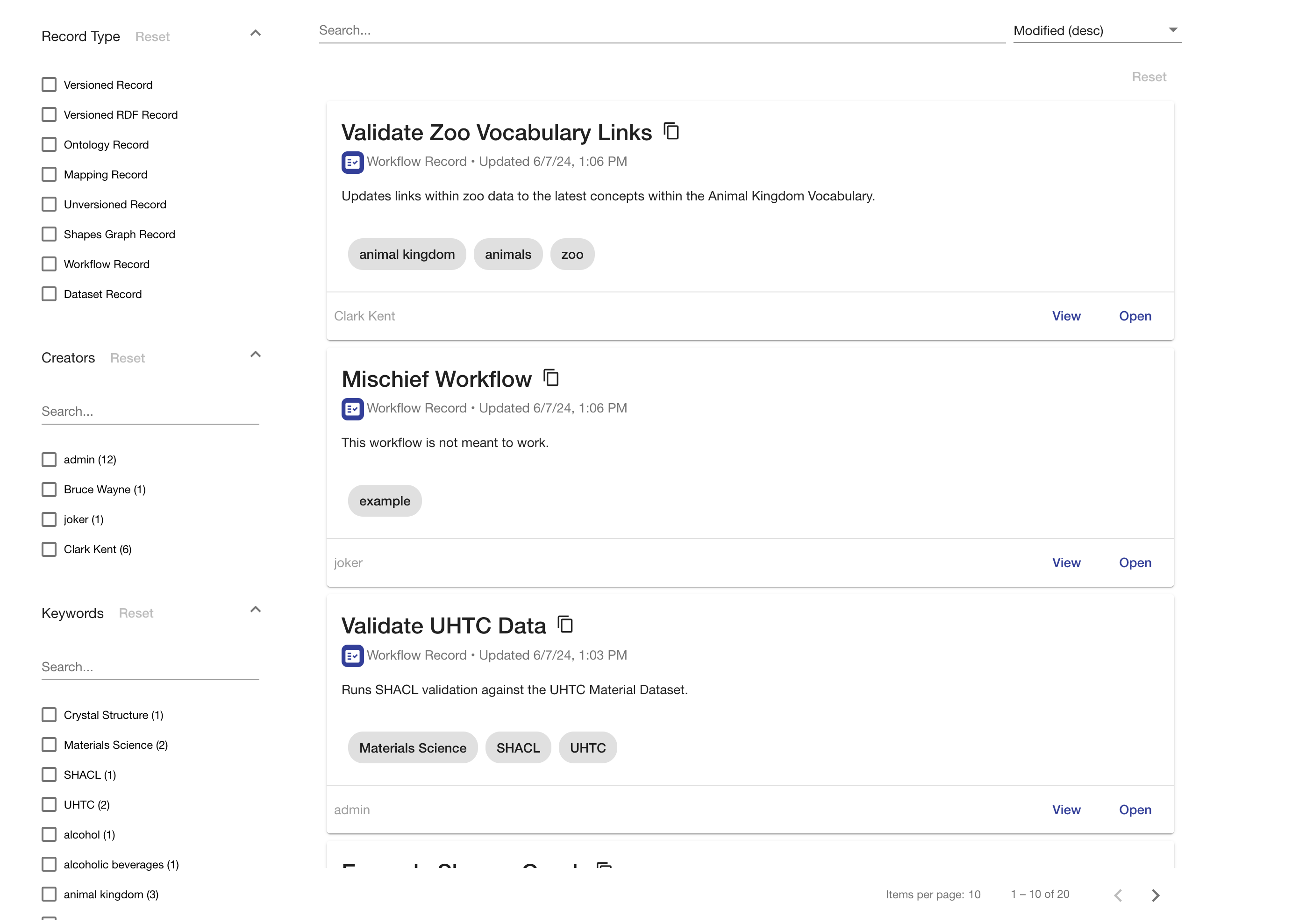The image size is (1299, 924).
Task: Click the Reset link above results
Action: (1149, 77)
